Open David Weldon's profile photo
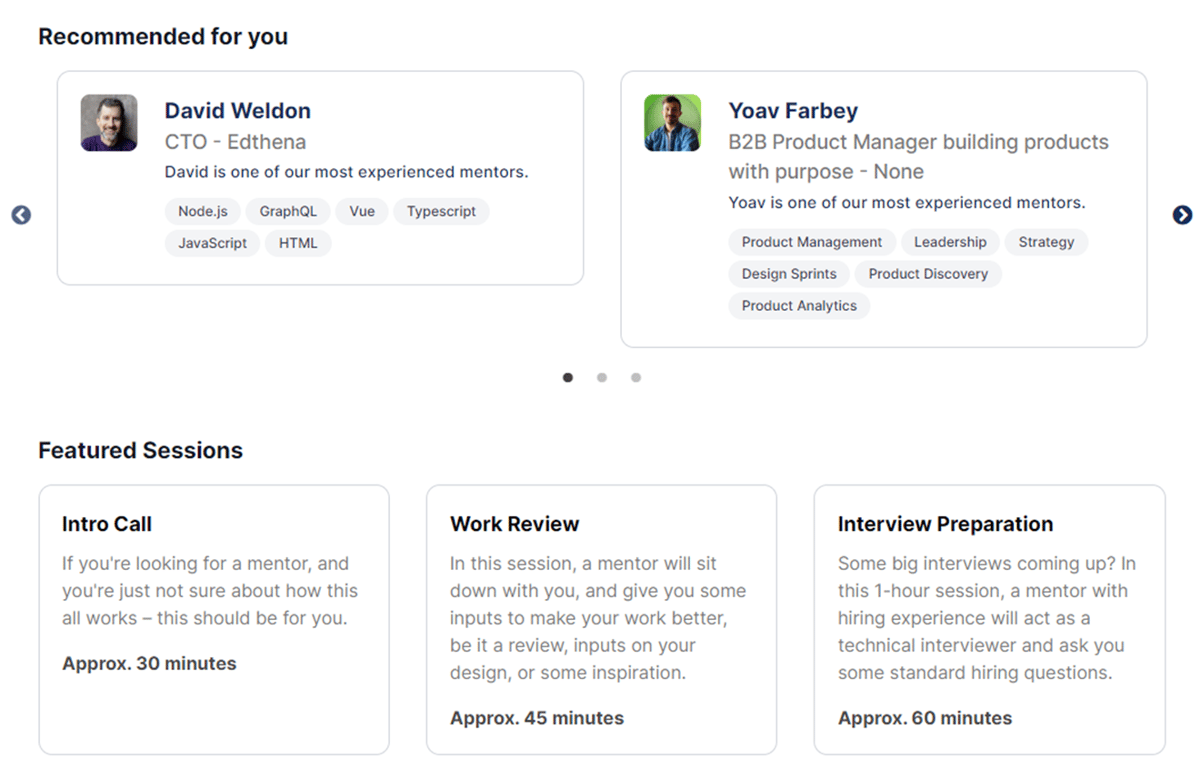 tap(109, 123)
